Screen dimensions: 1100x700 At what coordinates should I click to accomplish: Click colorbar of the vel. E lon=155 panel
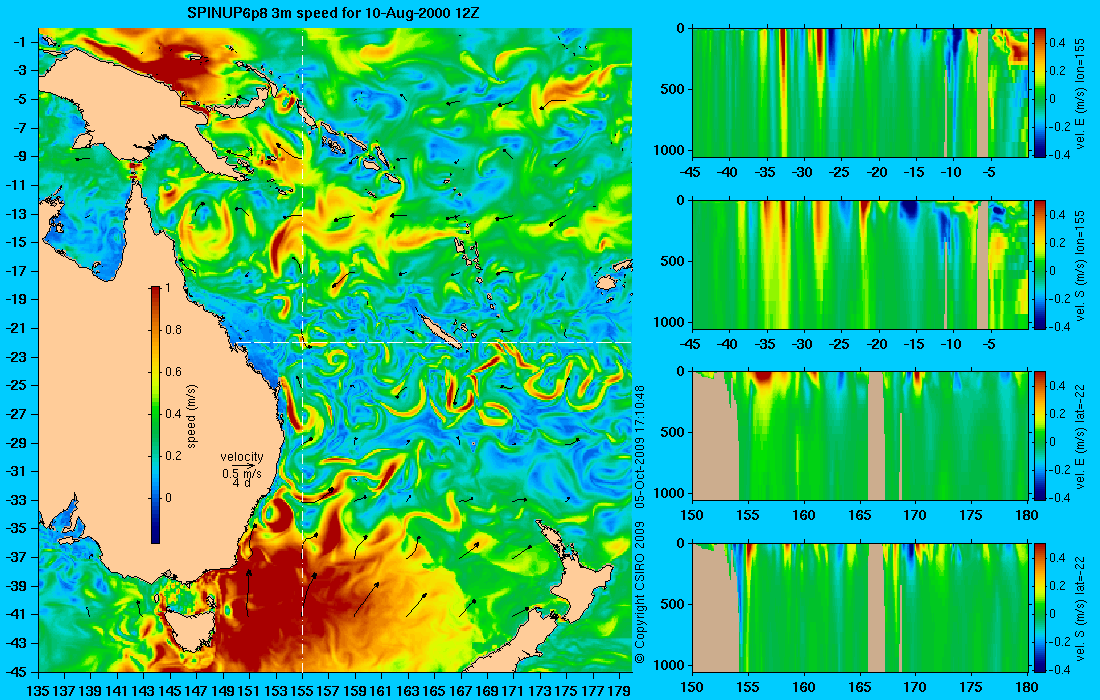1040,93
